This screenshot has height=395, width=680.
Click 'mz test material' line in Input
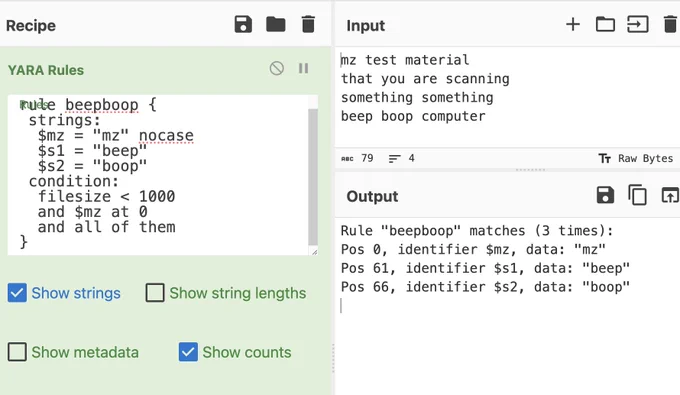[x=405, y=60]
